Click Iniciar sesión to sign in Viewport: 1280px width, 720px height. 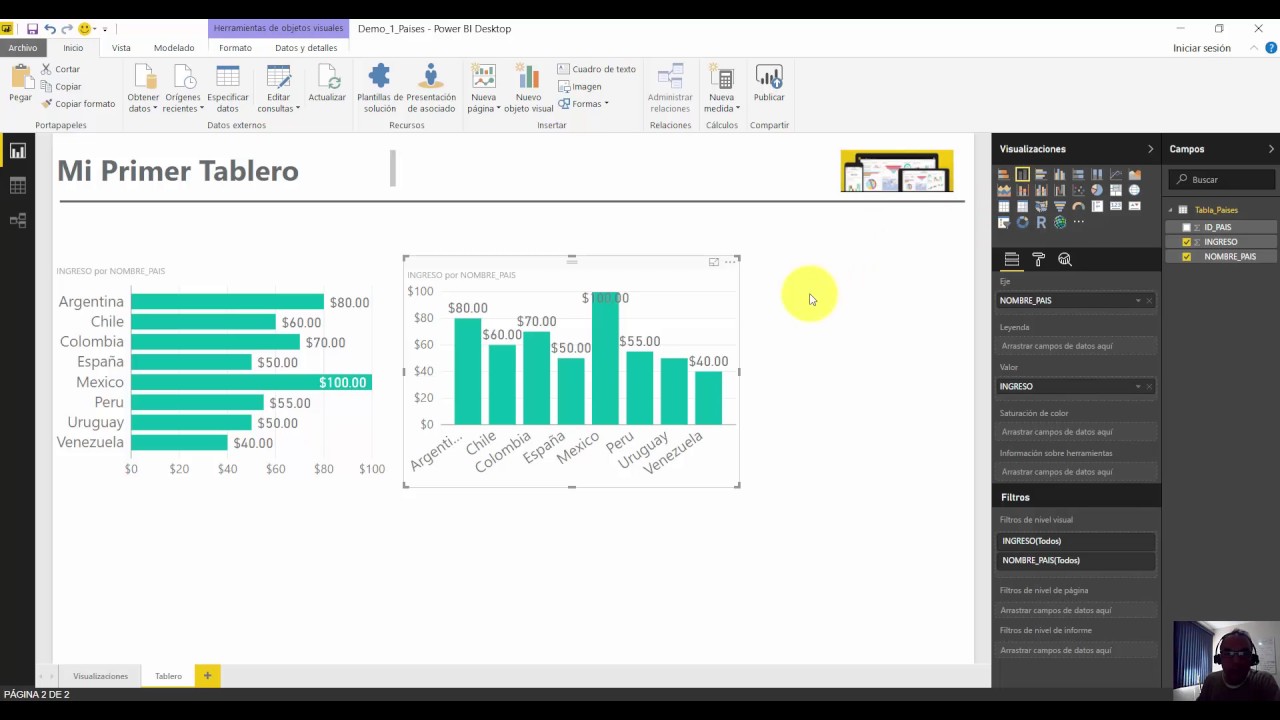coord(1202,48)
